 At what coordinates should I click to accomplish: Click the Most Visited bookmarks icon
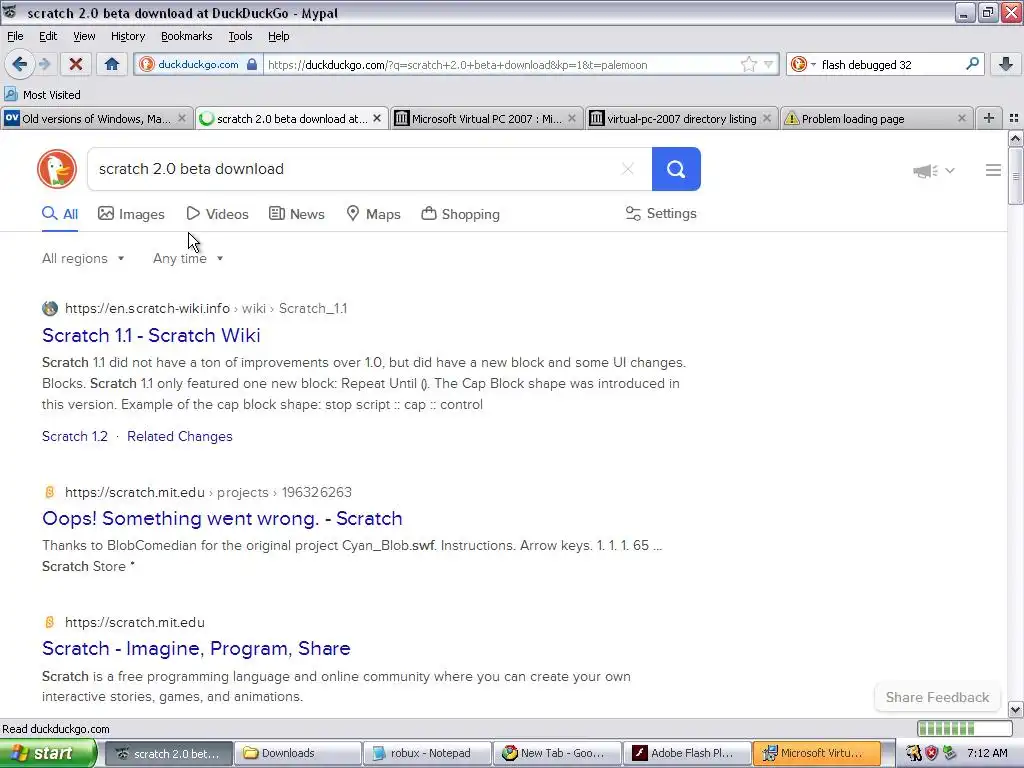[11, 95]
